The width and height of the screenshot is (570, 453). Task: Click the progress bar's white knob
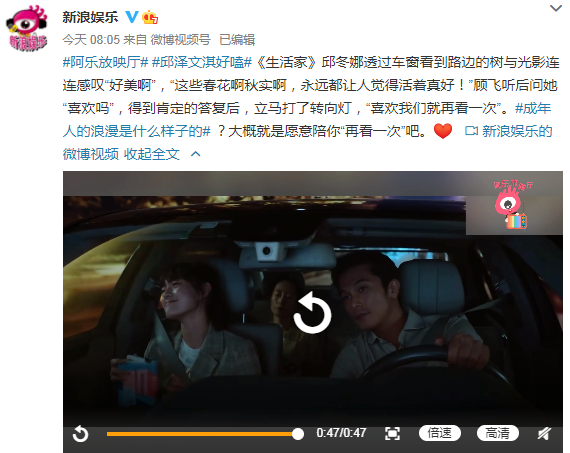pos(298,434)
